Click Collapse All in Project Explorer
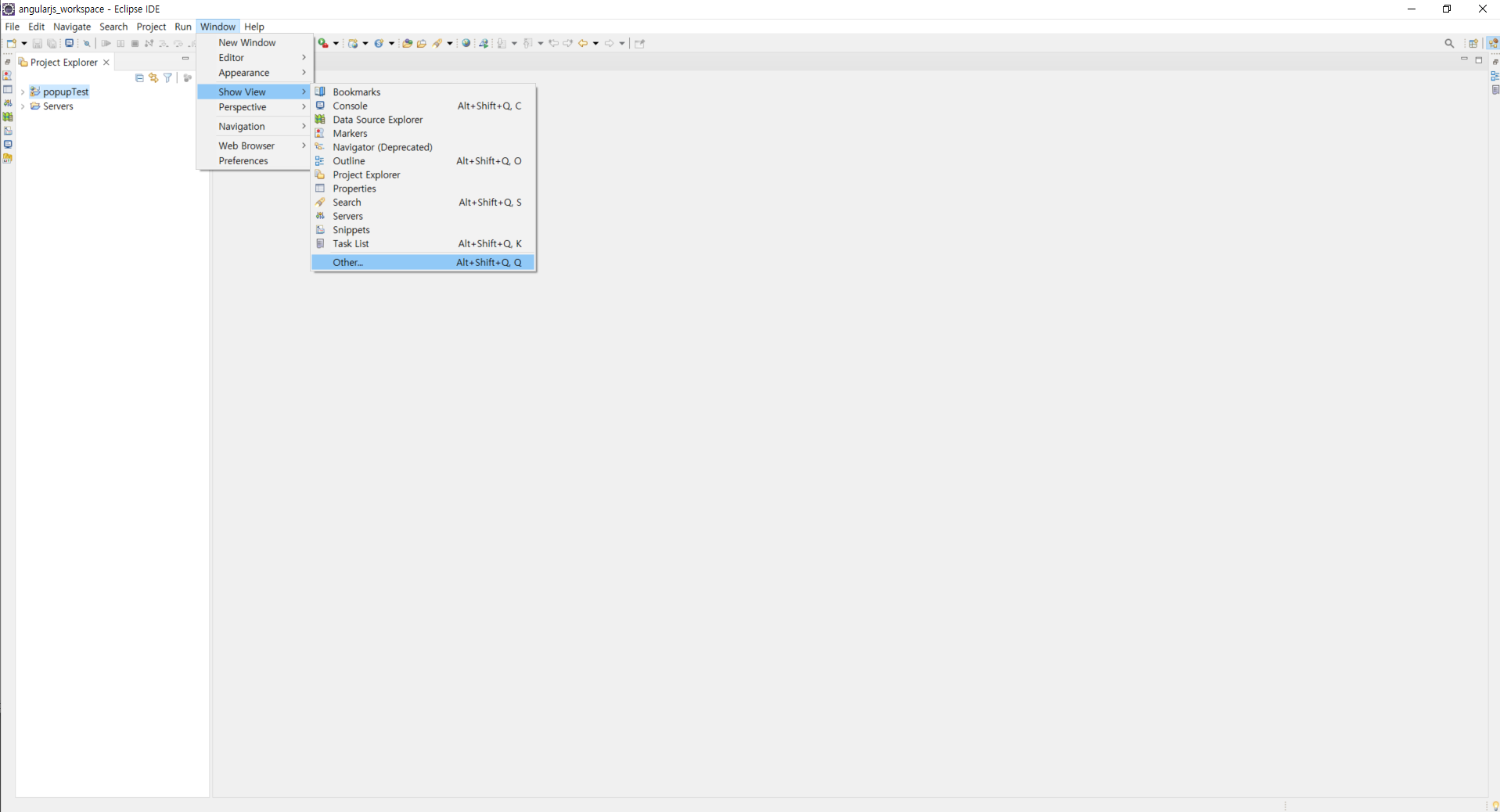 tap(139, 78)
